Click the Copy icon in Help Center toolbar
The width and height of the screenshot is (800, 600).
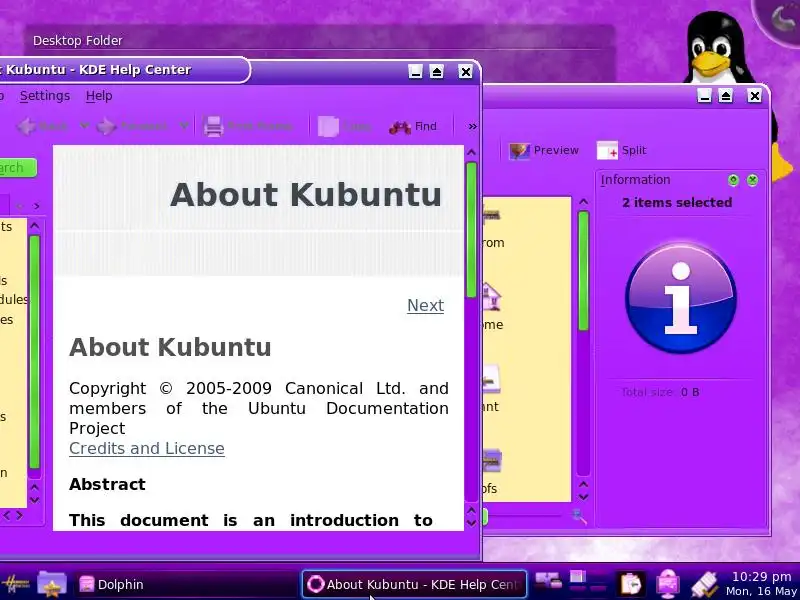[328, 126]
